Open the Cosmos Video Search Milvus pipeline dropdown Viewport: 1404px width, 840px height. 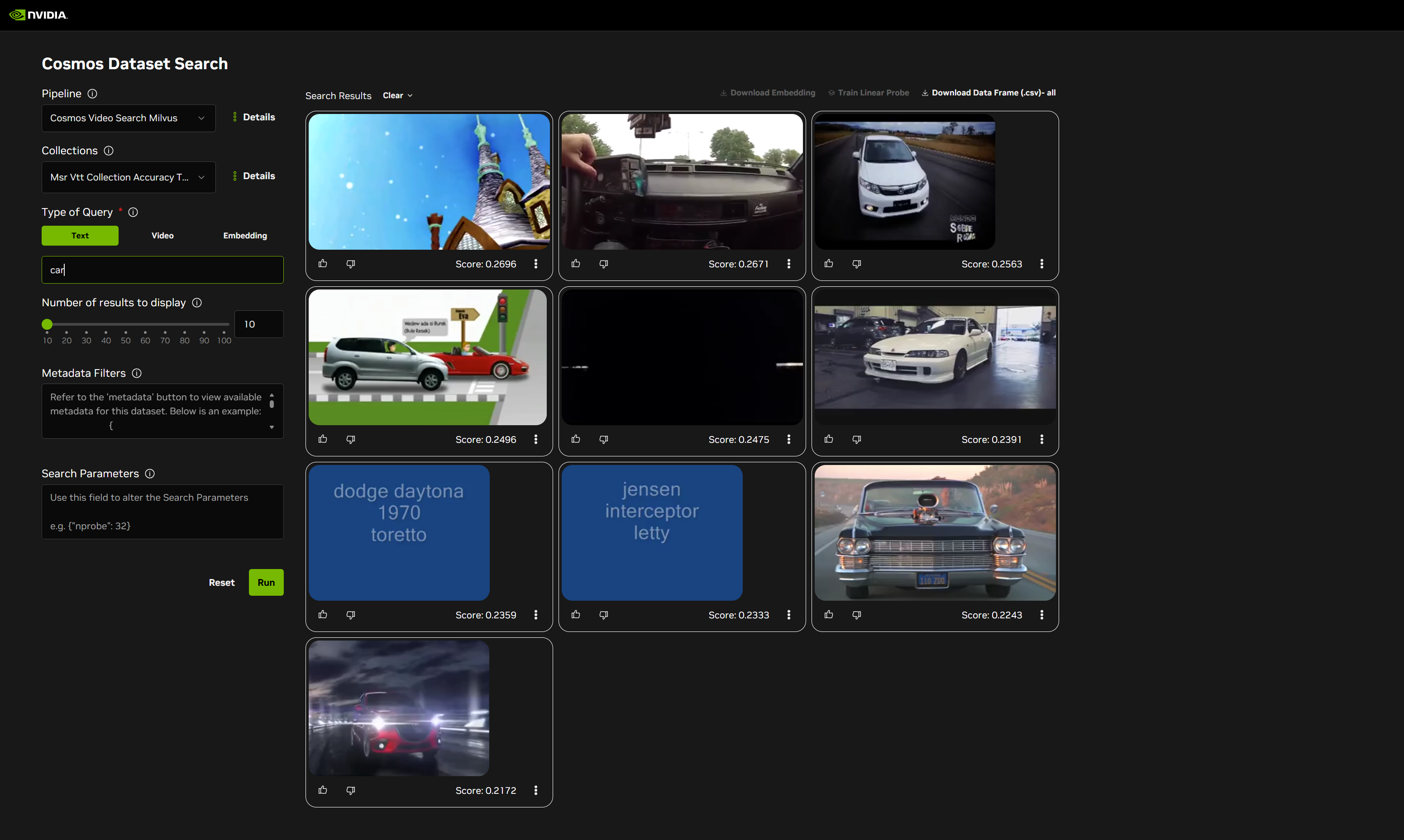click(x=128, y=118)
